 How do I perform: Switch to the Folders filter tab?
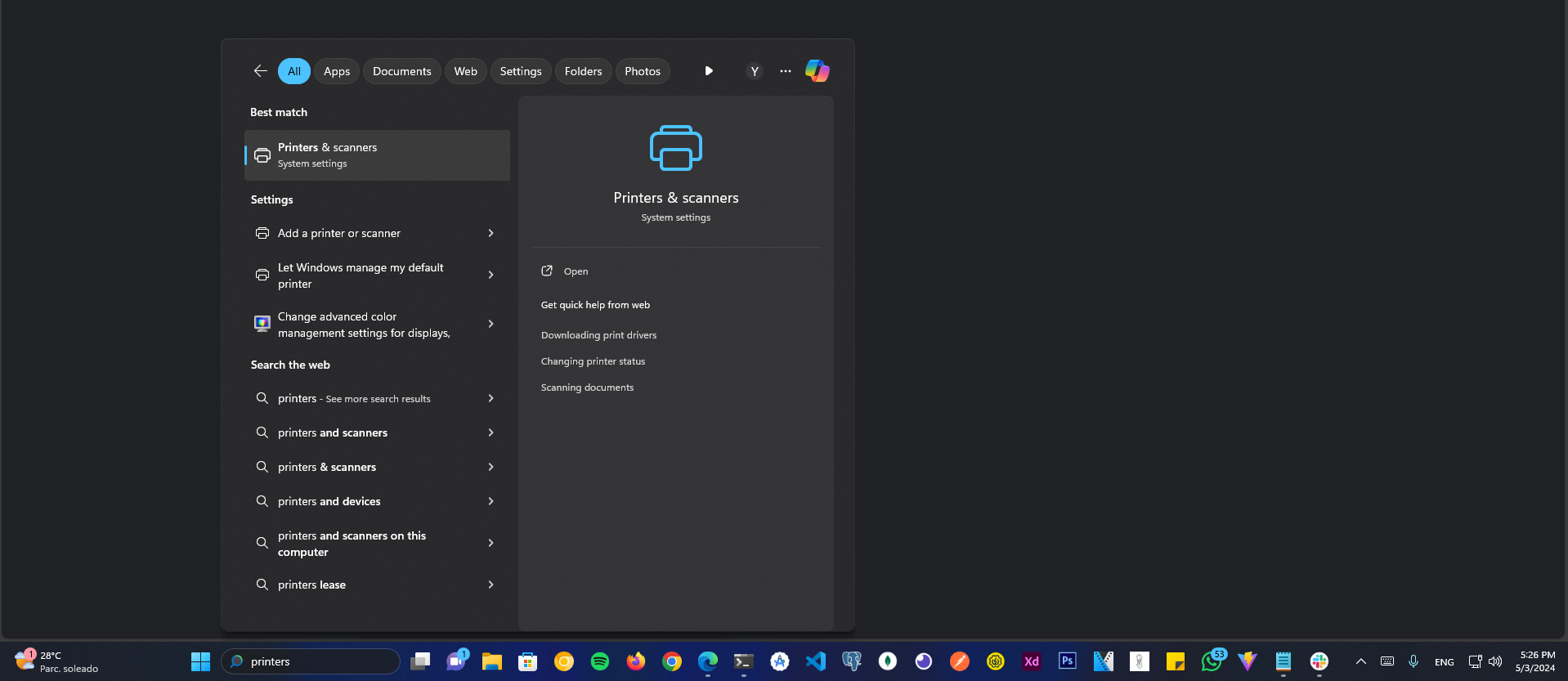[584, 71]
